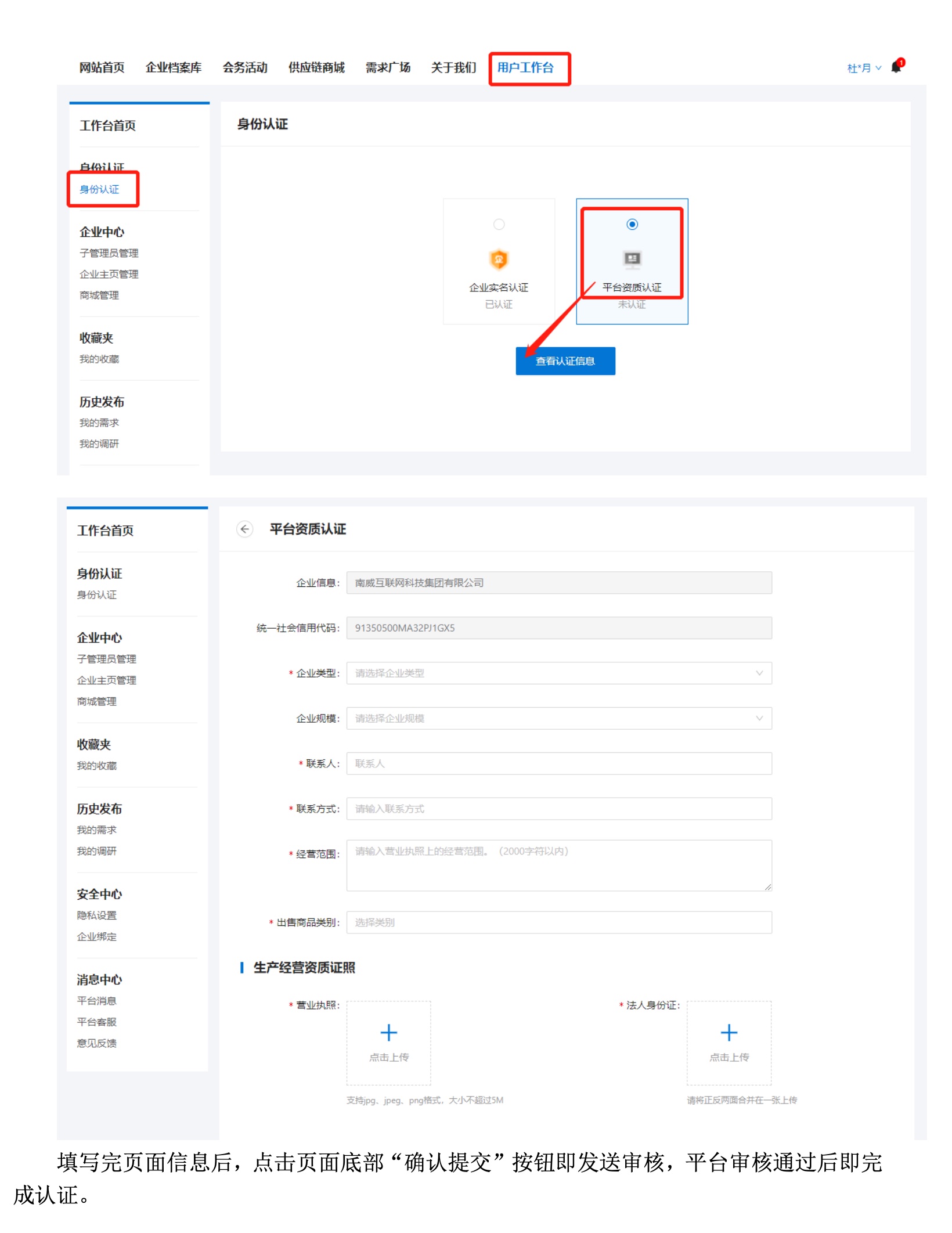Select the 企业实名认证 radio button
The image size is (952, 1233).
(499, 224)
